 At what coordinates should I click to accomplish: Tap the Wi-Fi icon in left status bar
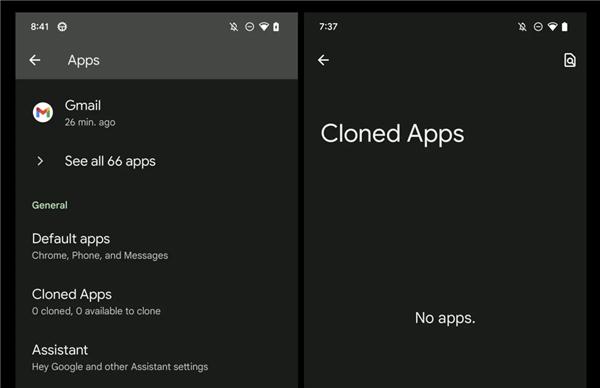point(264,26)
